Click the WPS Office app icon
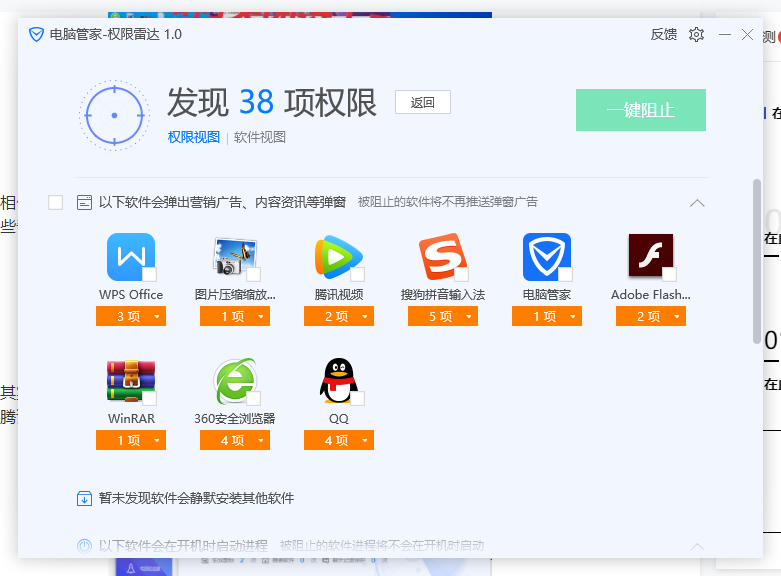The height and width of the screenshot is (576, 781). 131,257
